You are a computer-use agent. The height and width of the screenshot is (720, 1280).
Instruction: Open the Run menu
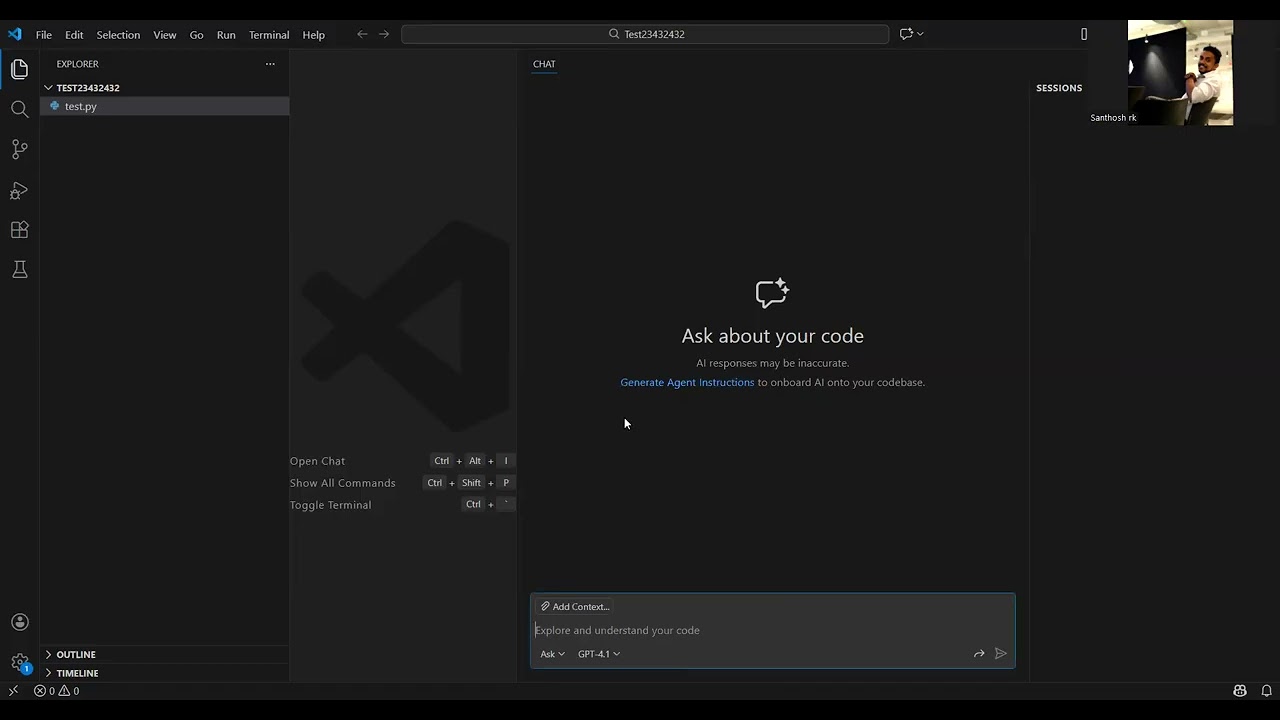tap(226, 35)
